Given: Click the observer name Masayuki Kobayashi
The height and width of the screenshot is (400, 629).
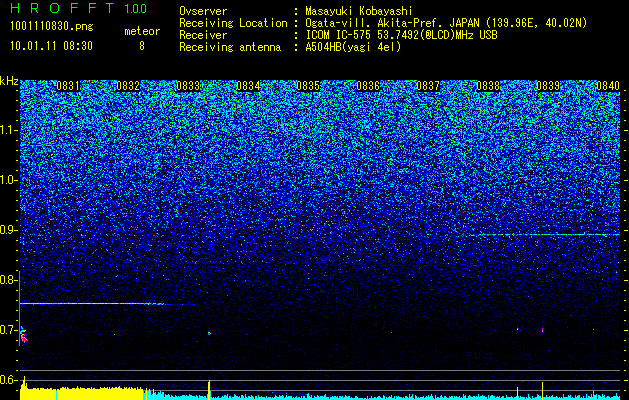Looking at the screenshot, I should pos(359,11).
